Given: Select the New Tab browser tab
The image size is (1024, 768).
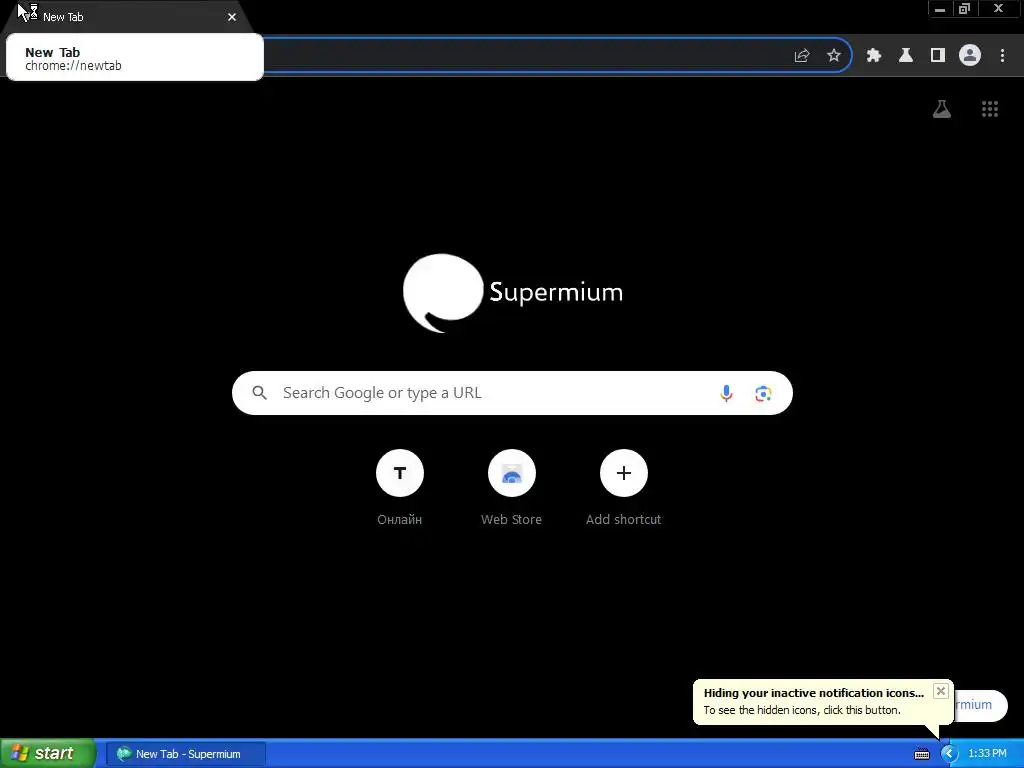Looking at the screenshot, I should [x=124, y=17].
